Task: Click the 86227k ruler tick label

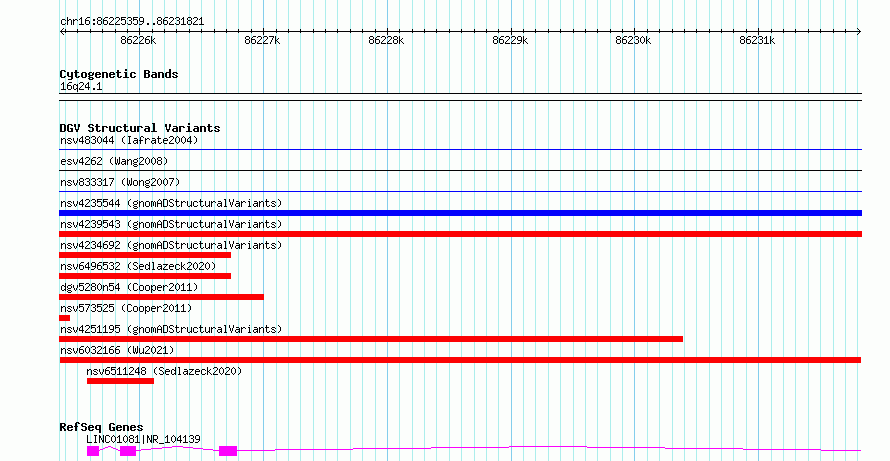Action: click(262, 41)
